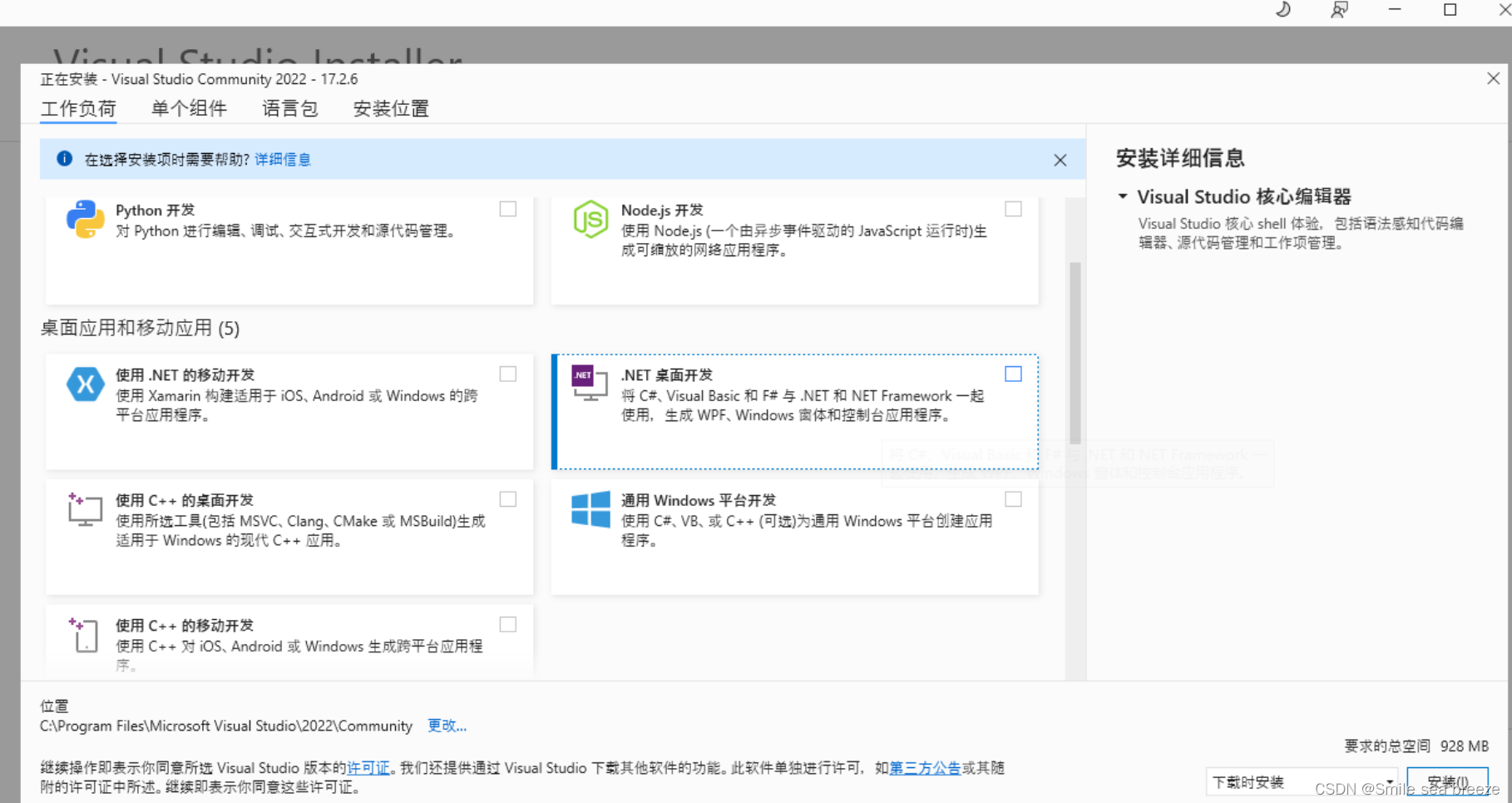Check the 通用 Windows 平台开发 checkbox

pyautogui.click(x=1013, y=499)
